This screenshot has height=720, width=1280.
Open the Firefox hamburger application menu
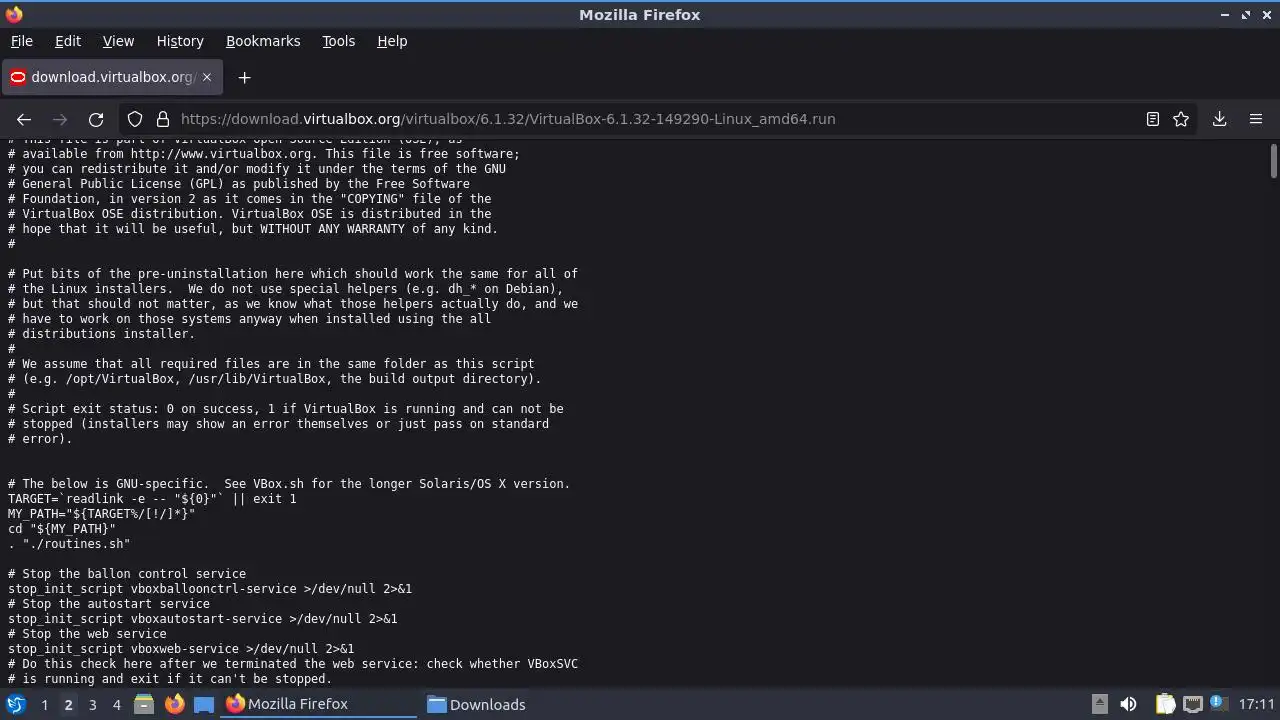coord(1256,119)
